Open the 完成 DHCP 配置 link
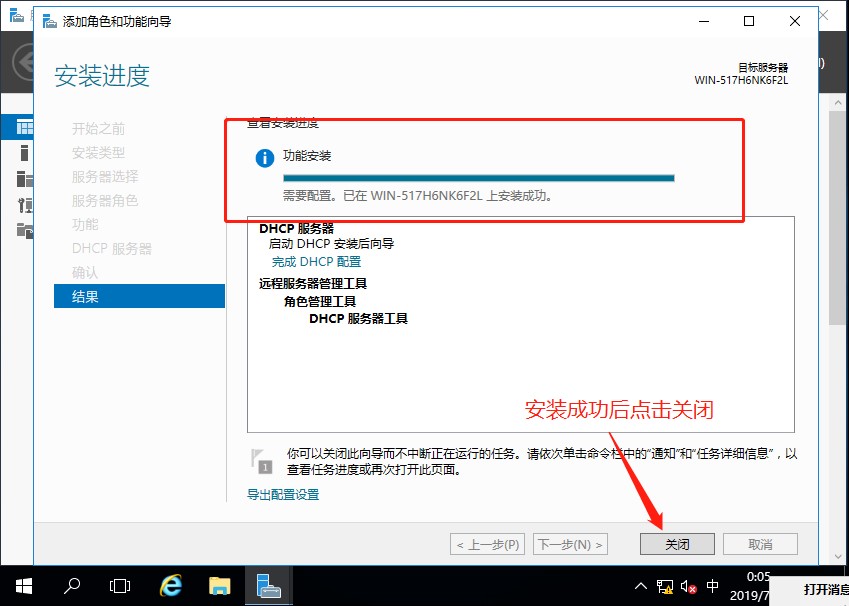 316,262
